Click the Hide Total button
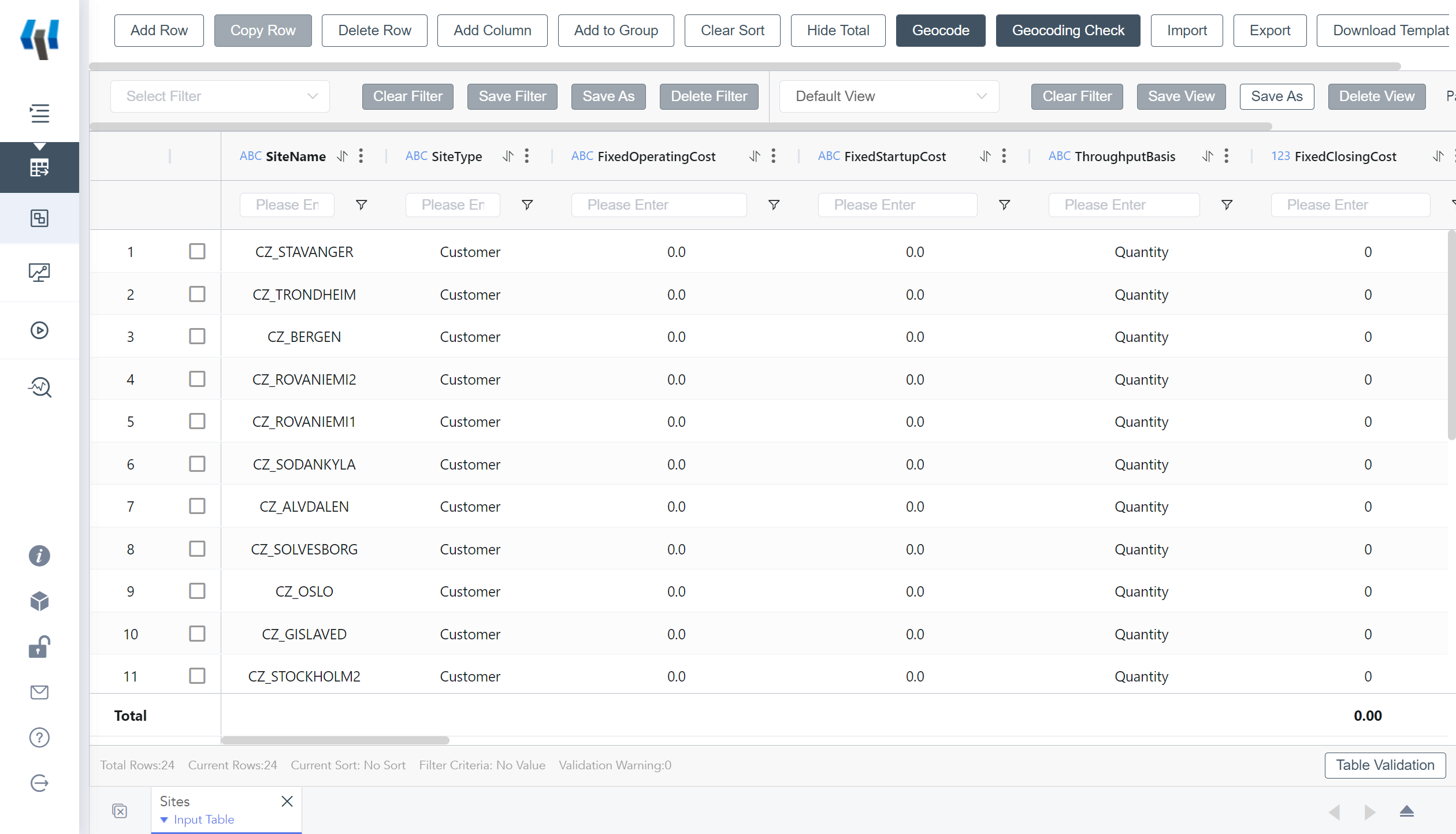This screenshot has height=834, width=1456. (838, 31)
